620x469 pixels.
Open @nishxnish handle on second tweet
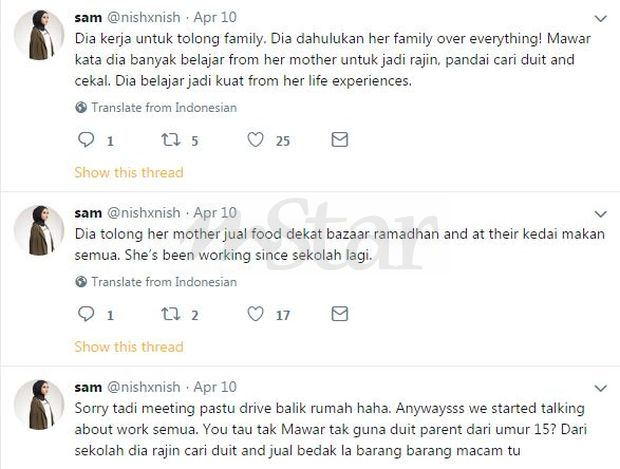click(143, 213)
